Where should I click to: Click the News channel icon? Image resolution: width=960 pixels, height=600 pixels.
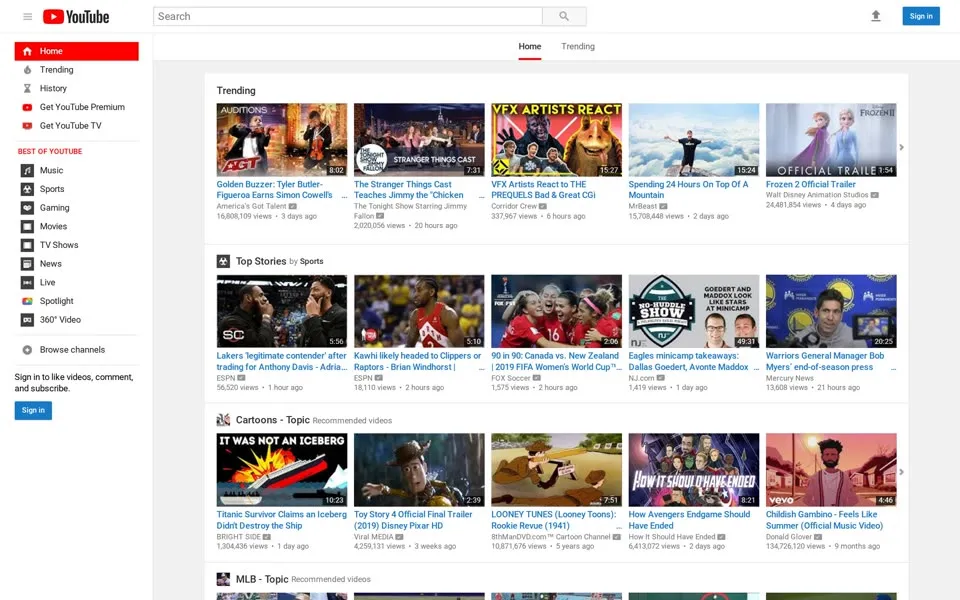click(27, 264)
